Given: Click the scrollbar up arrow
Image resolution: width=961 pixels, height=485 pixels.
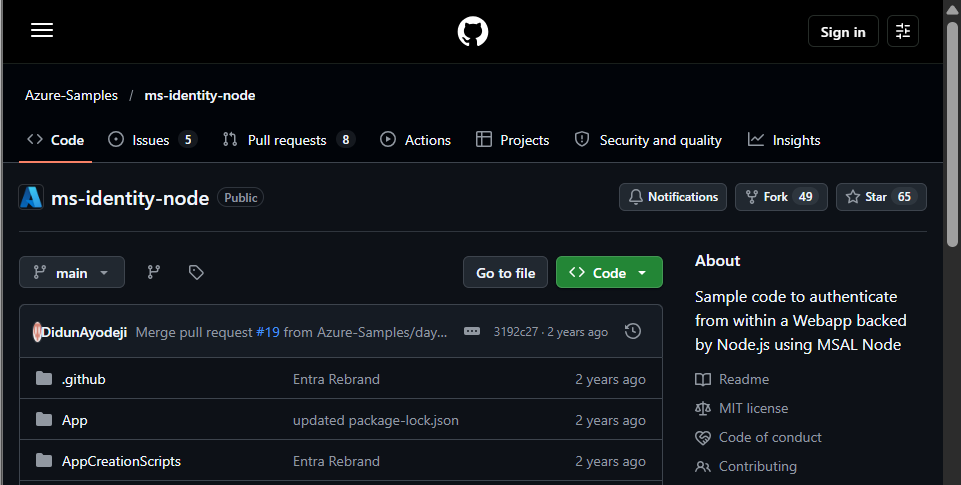Looking at the screenshot, I should [x=952, y=9].
